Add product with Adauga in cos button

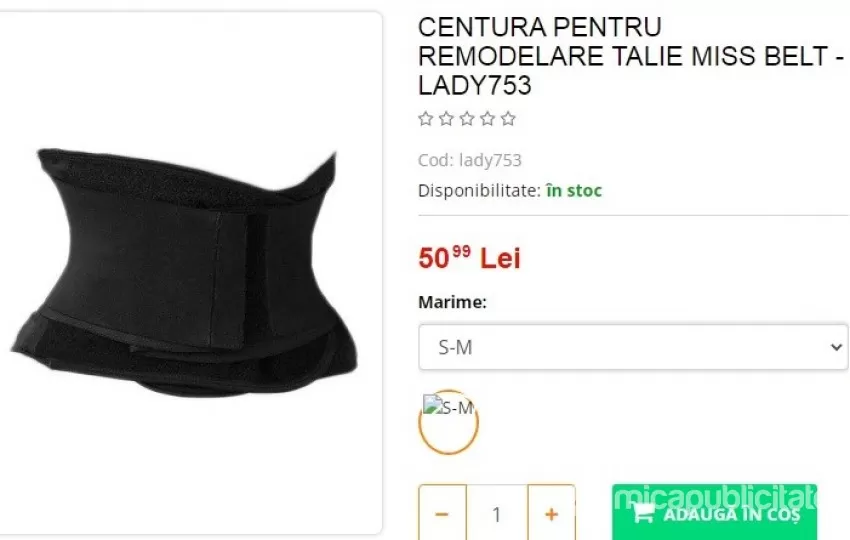tap(714, 512)
